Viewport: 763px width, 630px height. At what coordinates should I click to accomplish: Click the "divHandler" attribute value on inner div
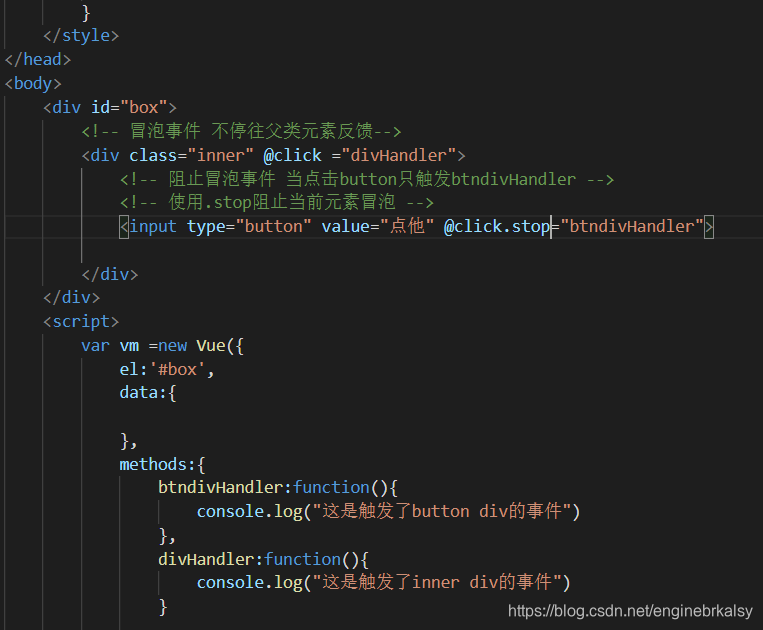coord(399,156)
